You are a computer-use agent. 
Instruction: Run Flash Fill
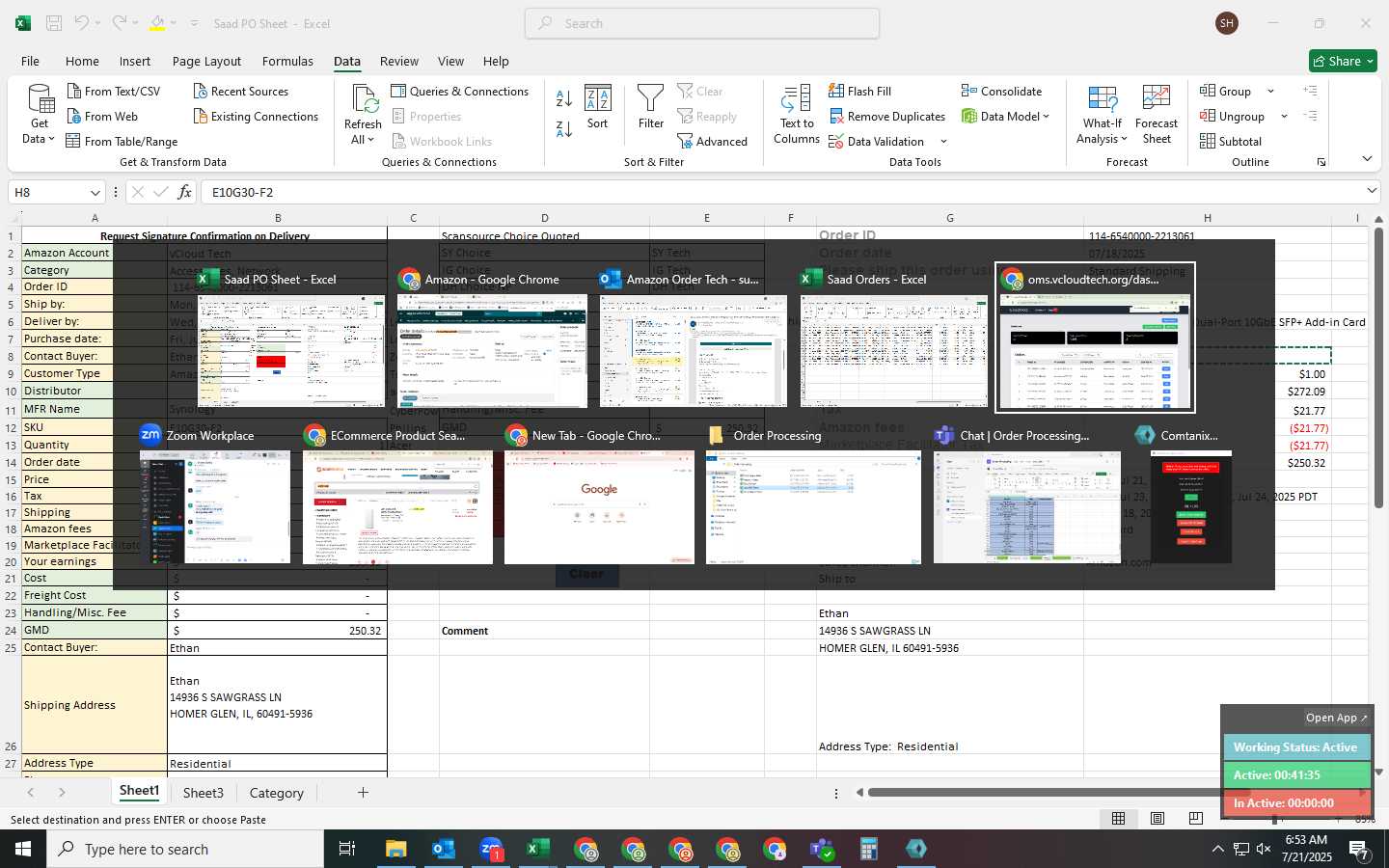[860, 91]
